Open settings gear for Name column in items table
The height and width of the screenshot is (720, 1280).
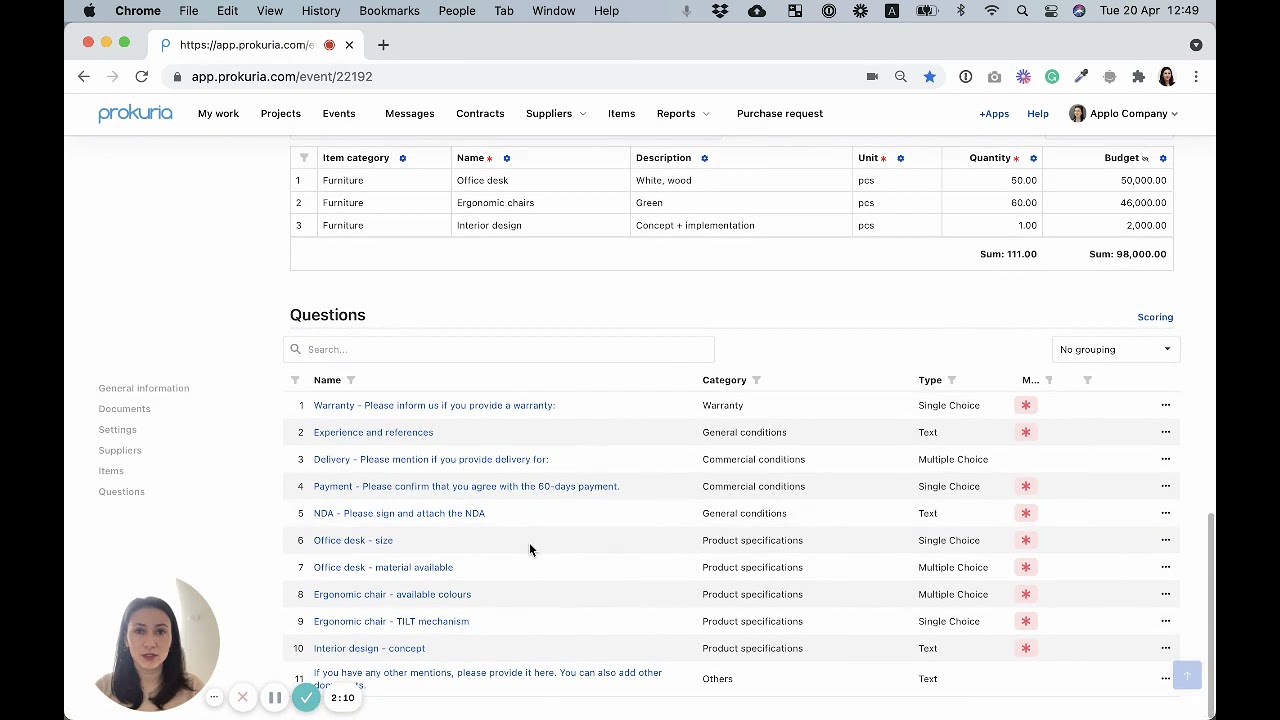[507, 158]
